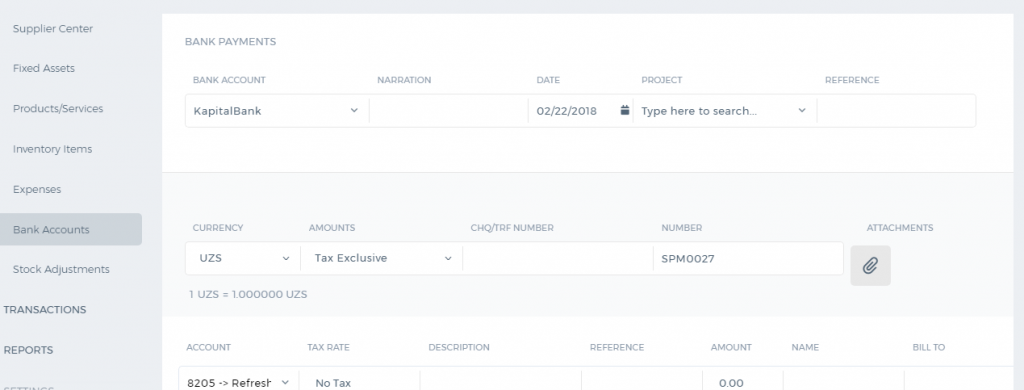Select Bank Accounts in the sidebar
Screen dimensions: 1024x390
[71, 229]
